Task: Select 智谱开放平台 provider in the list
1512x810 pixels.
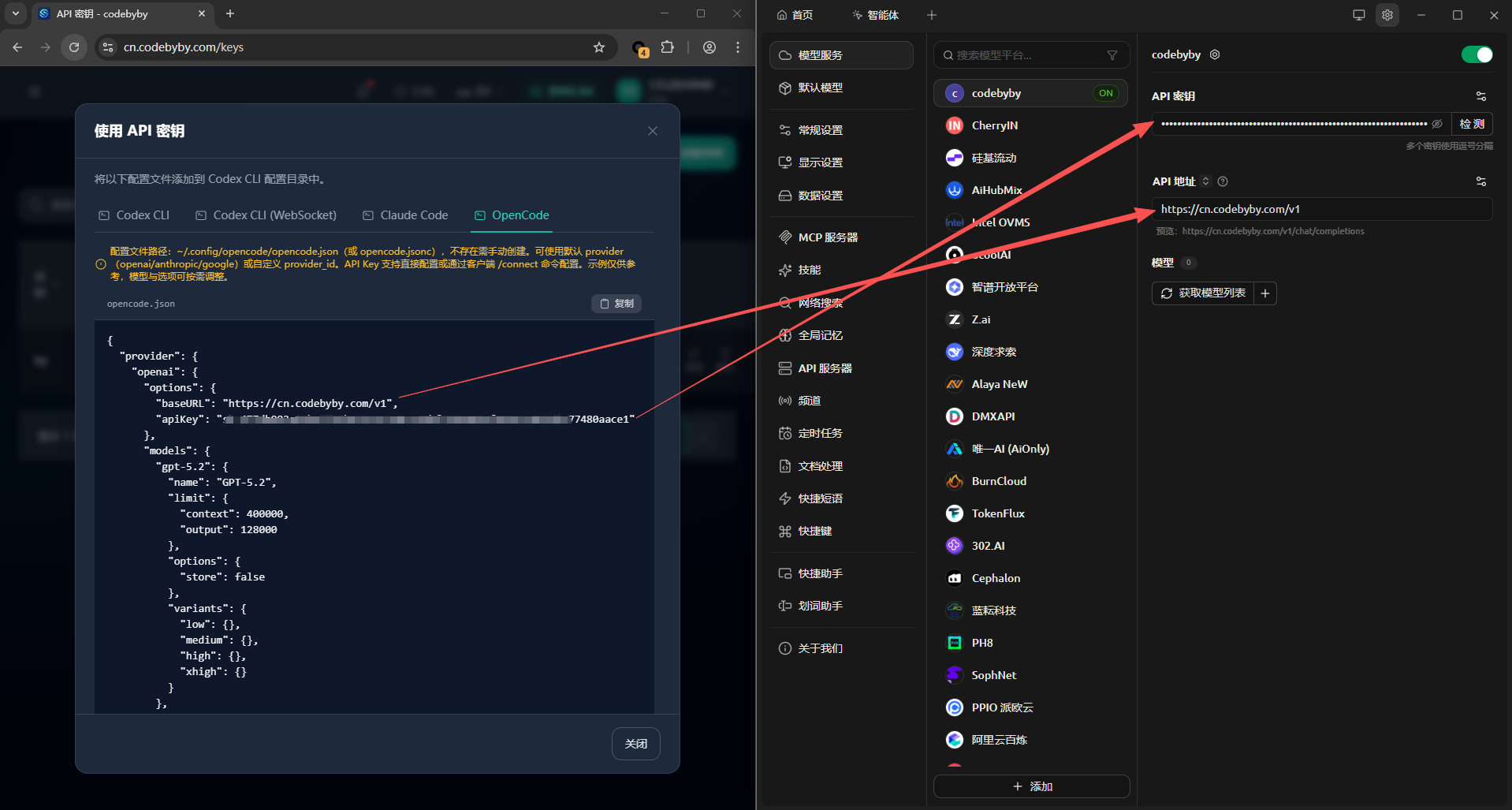Action: pyautogui.click(x=1031, y=287)
